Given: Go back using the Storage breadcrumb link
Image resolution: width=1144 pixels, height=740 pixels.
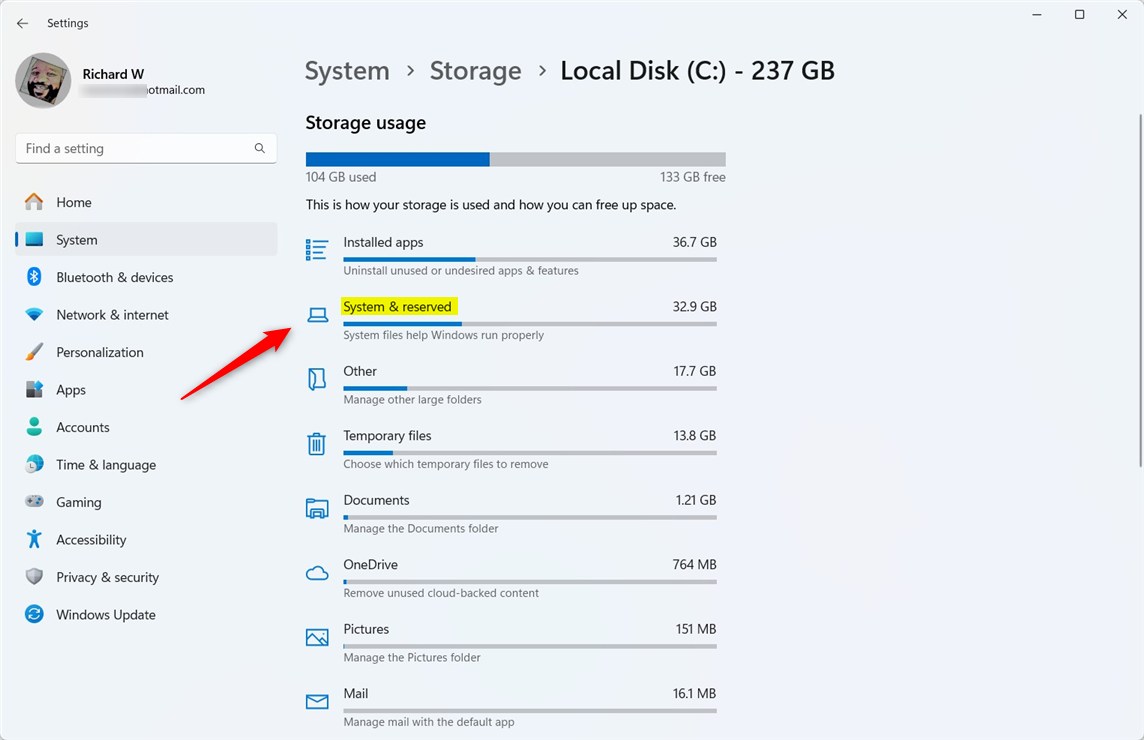Looking at the screenshot, I should pos(475,70).
